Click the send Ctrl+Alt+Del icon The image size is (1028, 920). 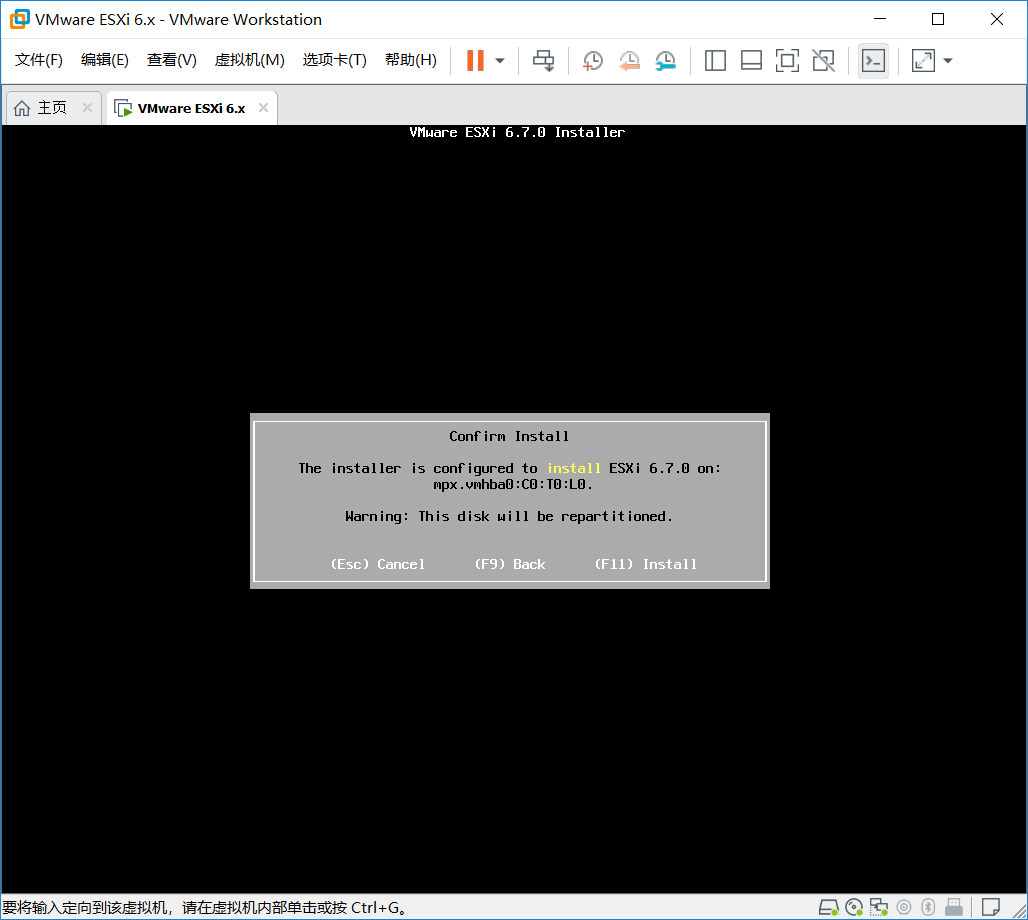[x=544, y=60]
